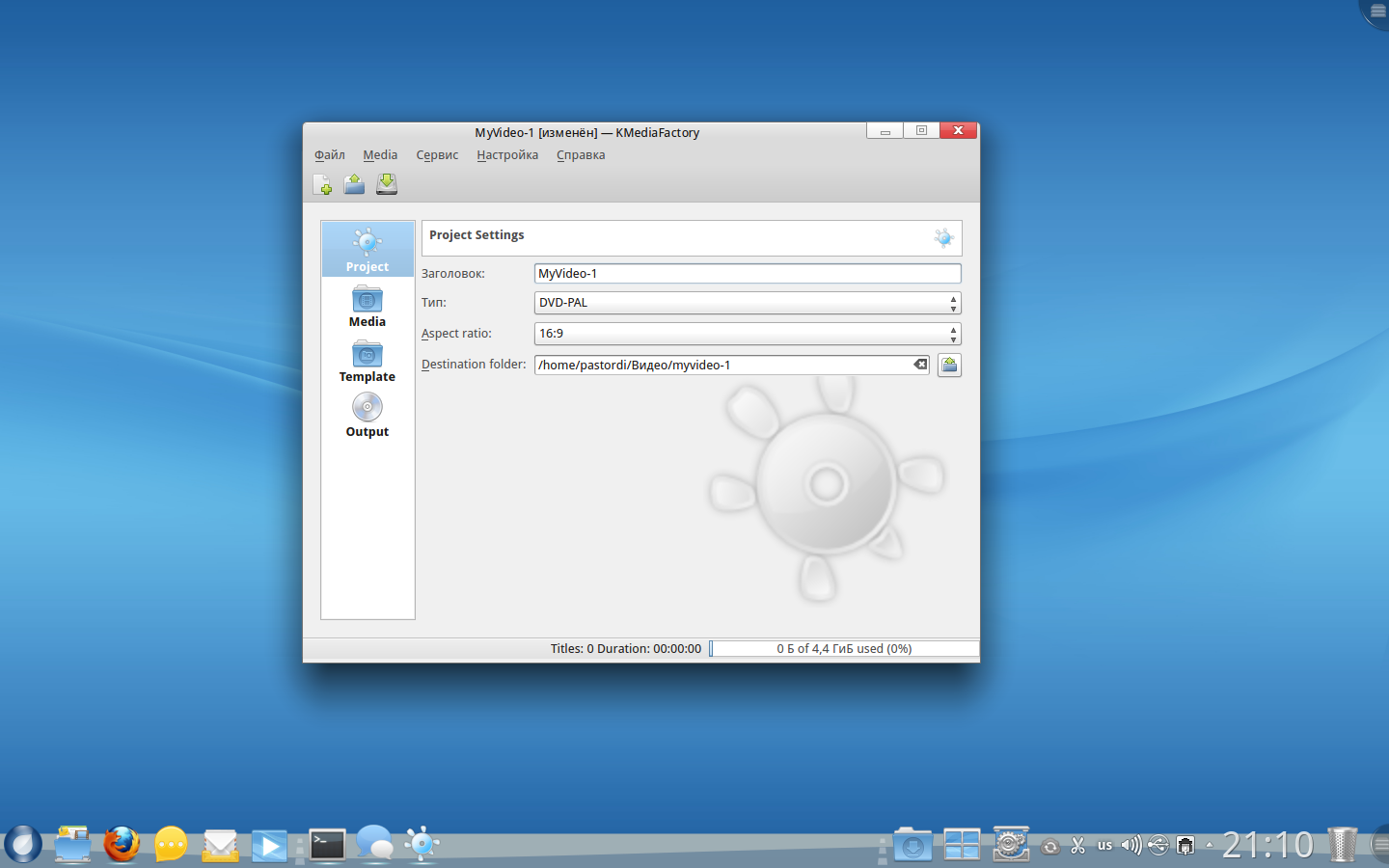Click the Заголовок title field containing MyVideo-1
Viewport: 1389px width, 868px height.
pos(747,274)
